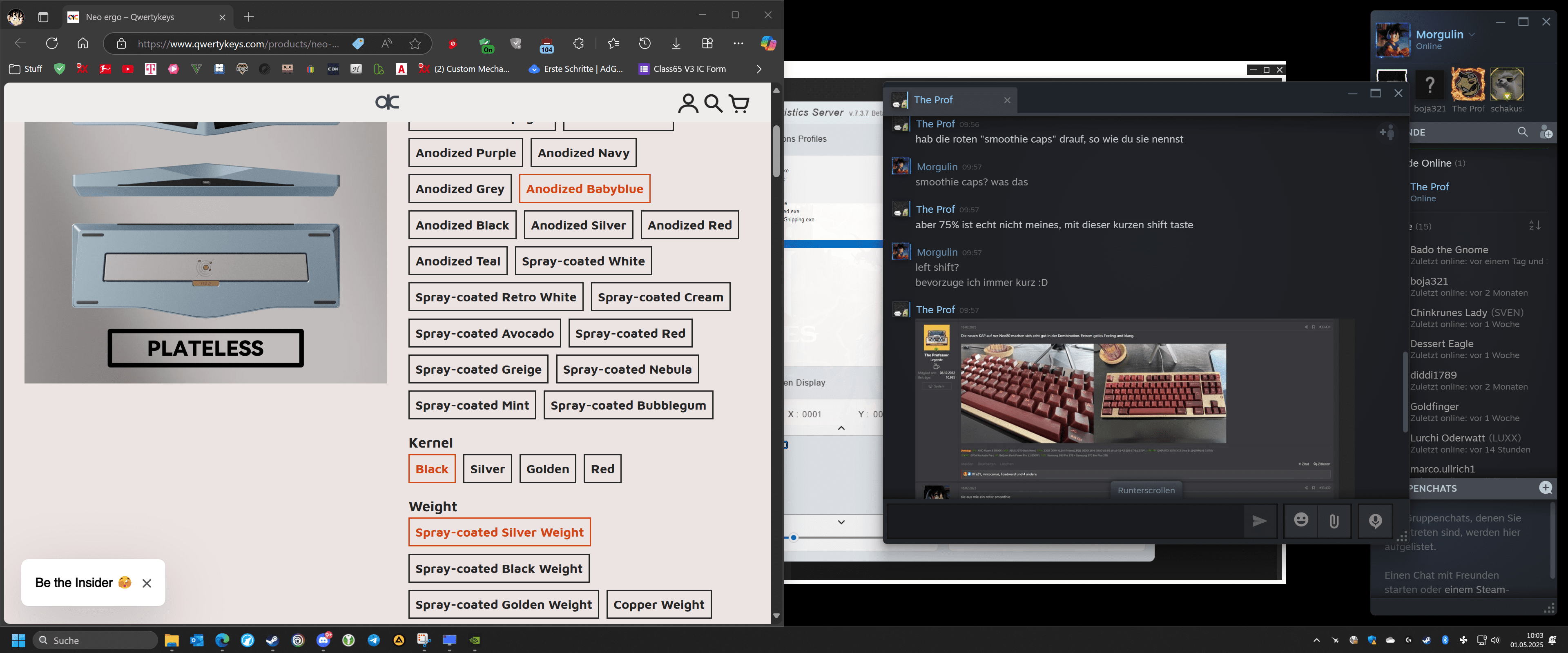Open File Explorer from taskbar
Screen dimensions: 1568x653
point(171,640)
